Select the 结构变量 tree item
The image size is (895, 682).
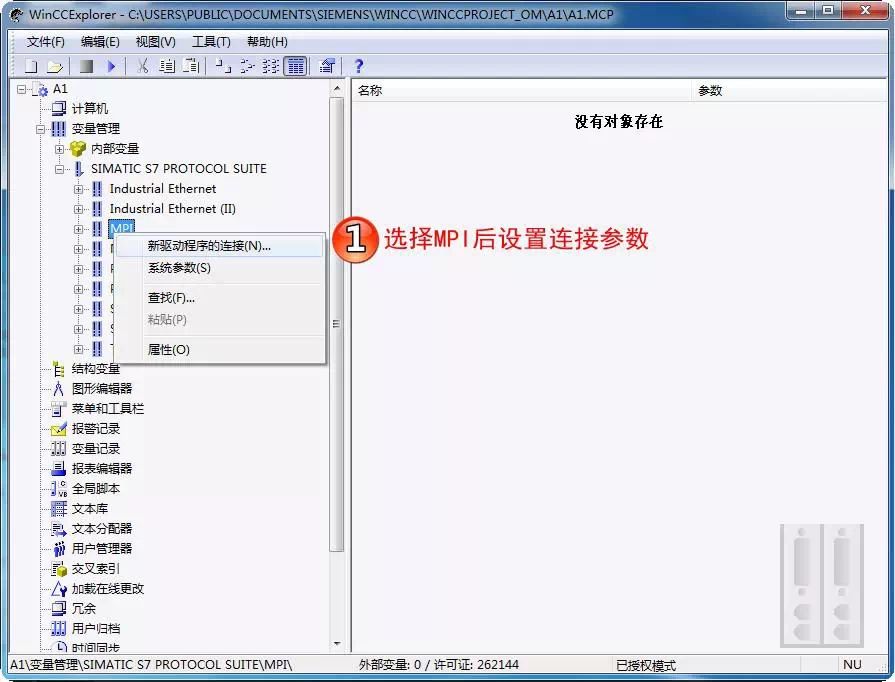(96, 369)
